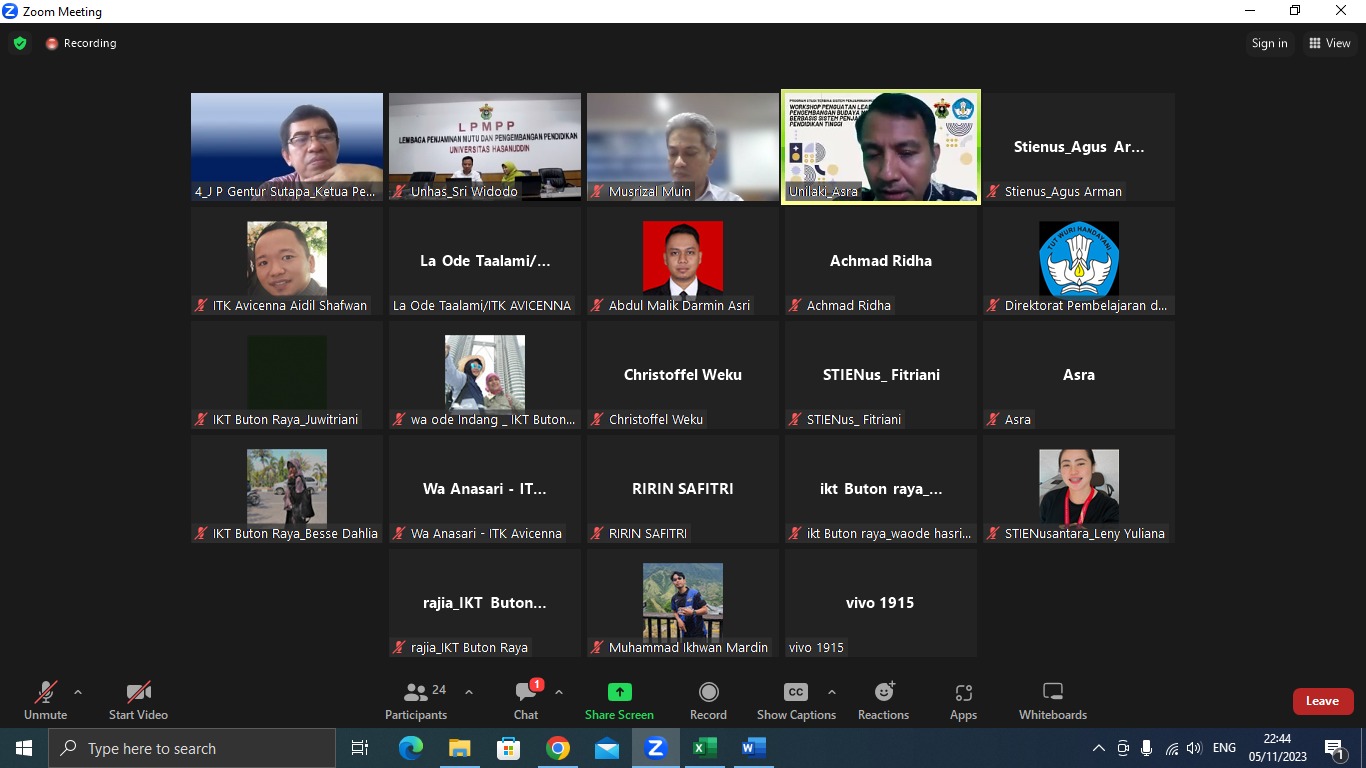
Task: Click the green Share Screen icon
Action: point(619,692)
